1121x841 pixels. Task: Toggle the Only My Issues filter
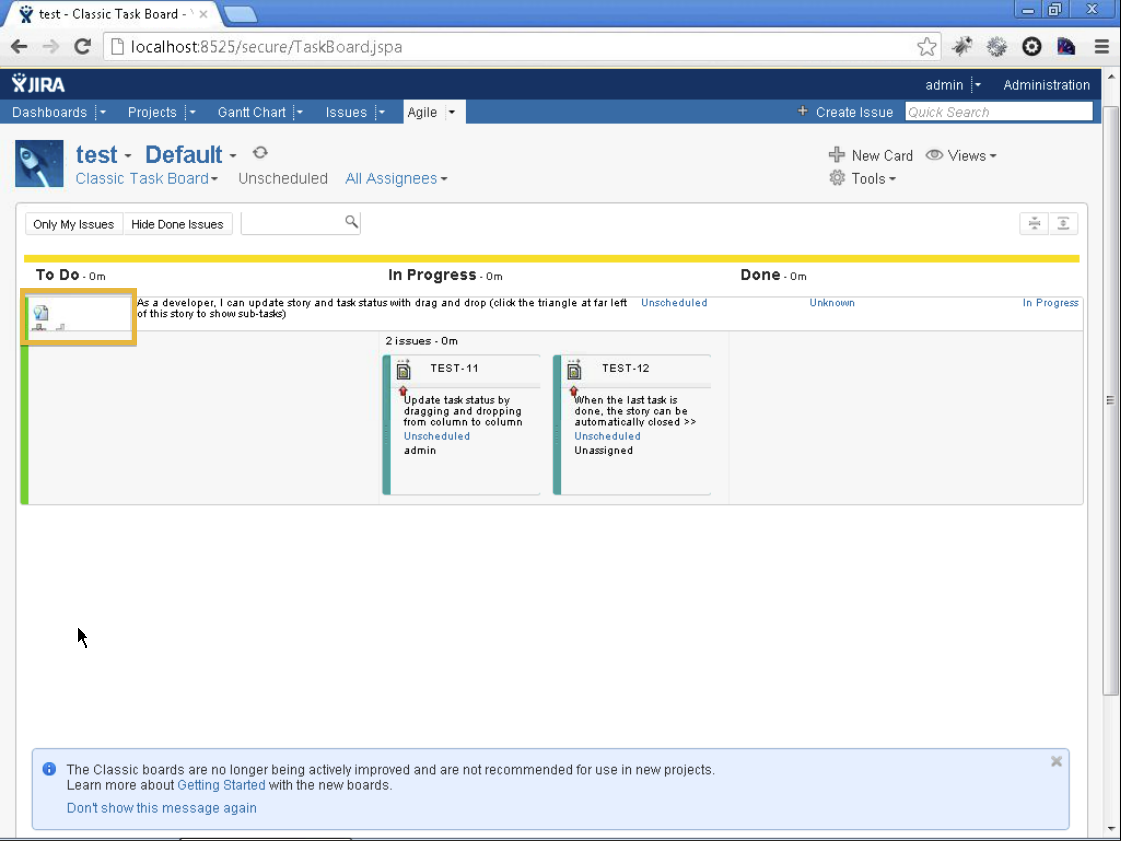coord(73,224)
